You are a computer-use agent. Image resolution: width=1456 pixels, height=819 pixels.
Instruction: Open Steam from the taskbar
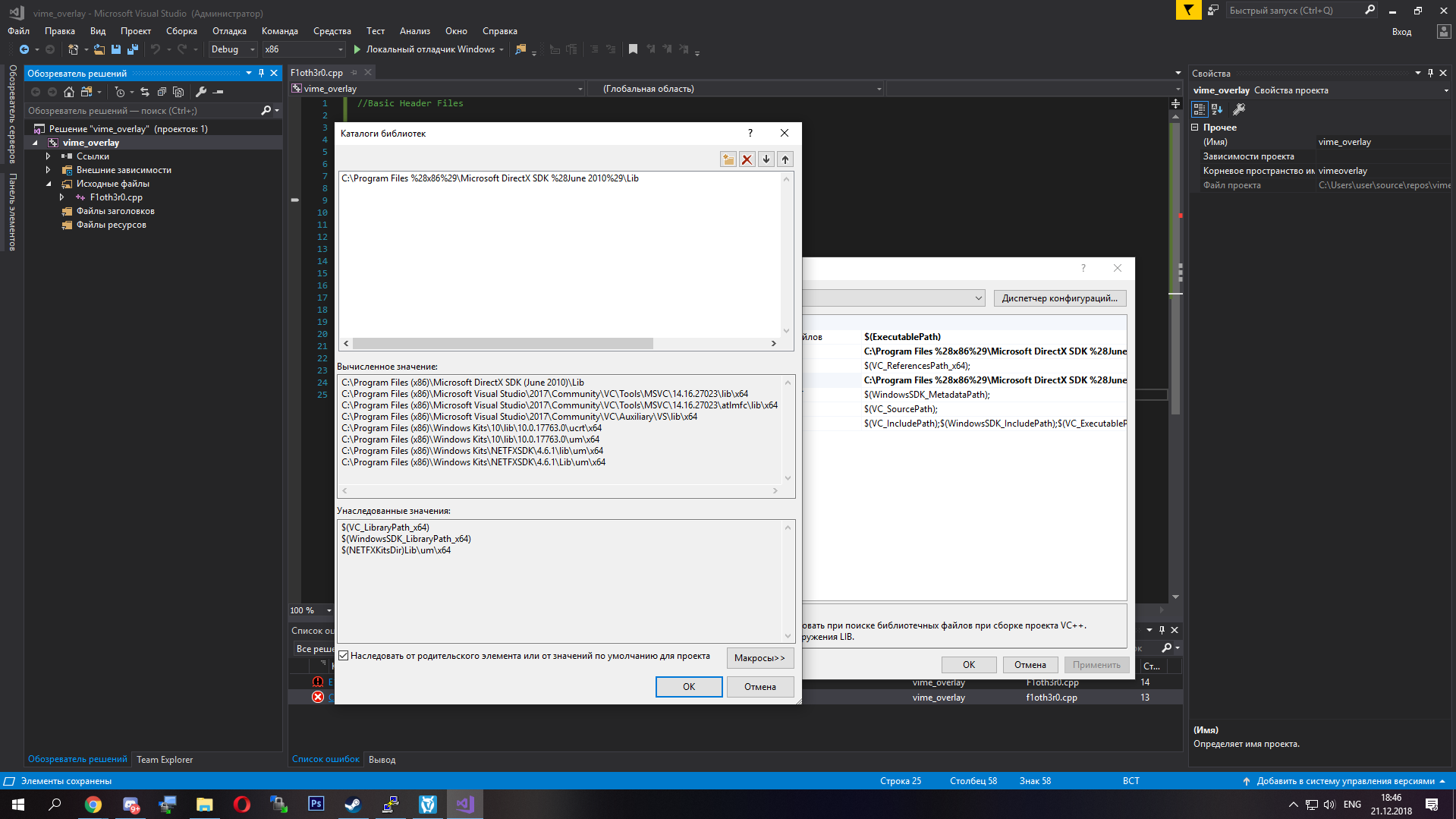pyautogui.click(x=353, y=804)
